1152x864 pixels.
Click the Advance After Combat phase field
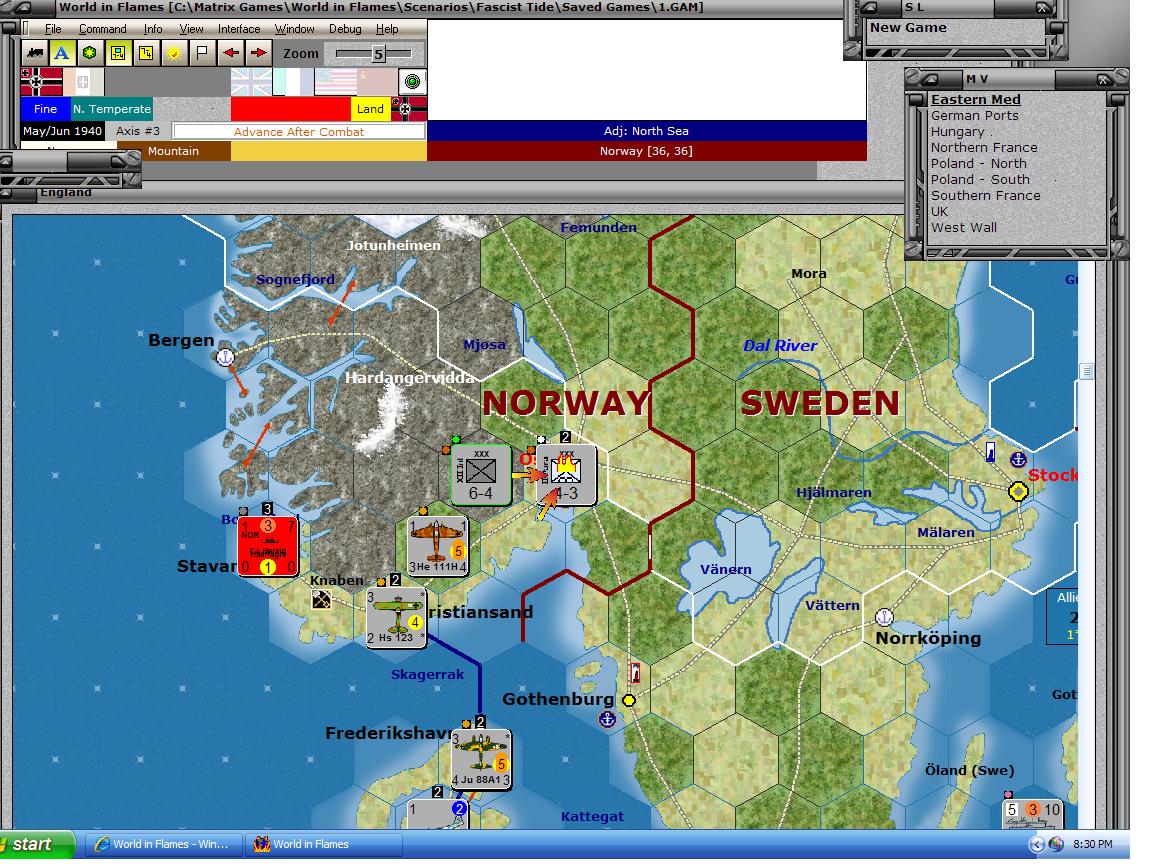click(x=298, y=132)
